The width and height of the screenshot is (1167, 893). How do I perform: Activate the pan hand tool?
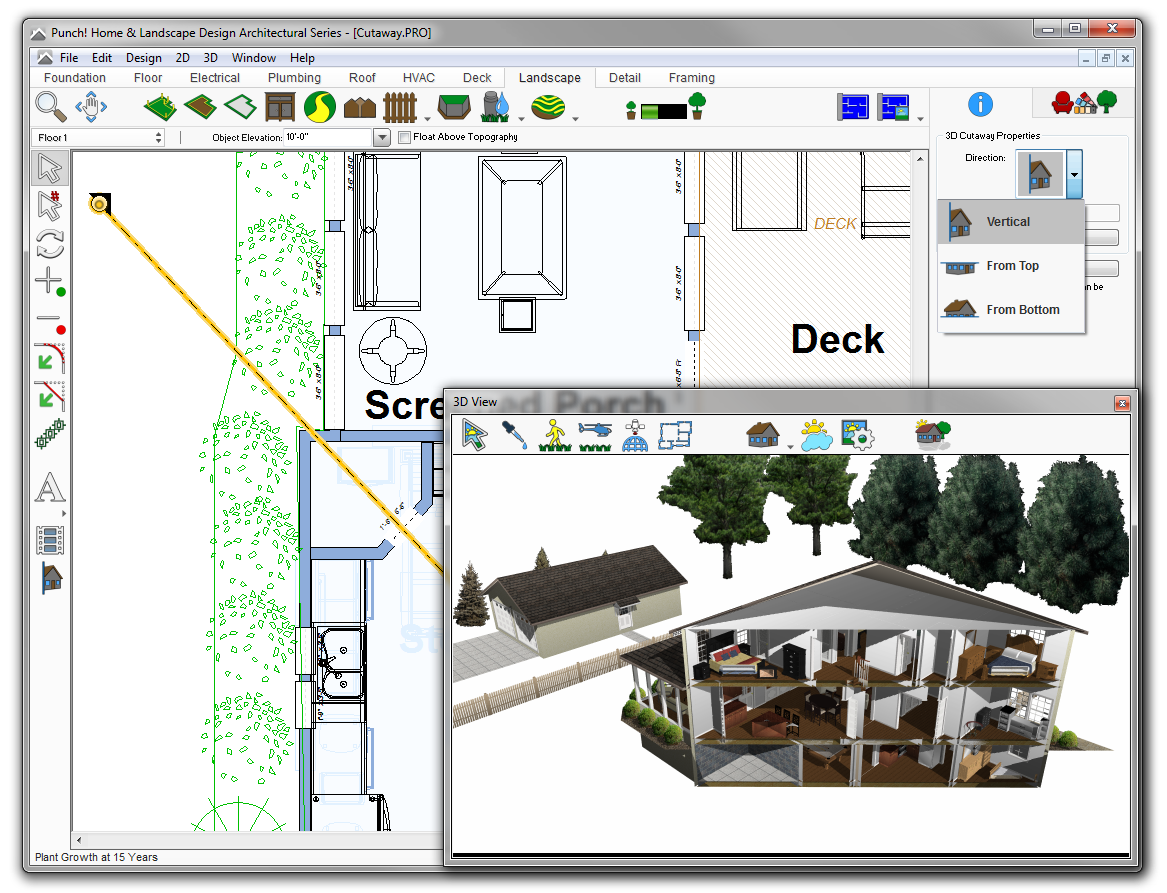[x=91, y=106]
